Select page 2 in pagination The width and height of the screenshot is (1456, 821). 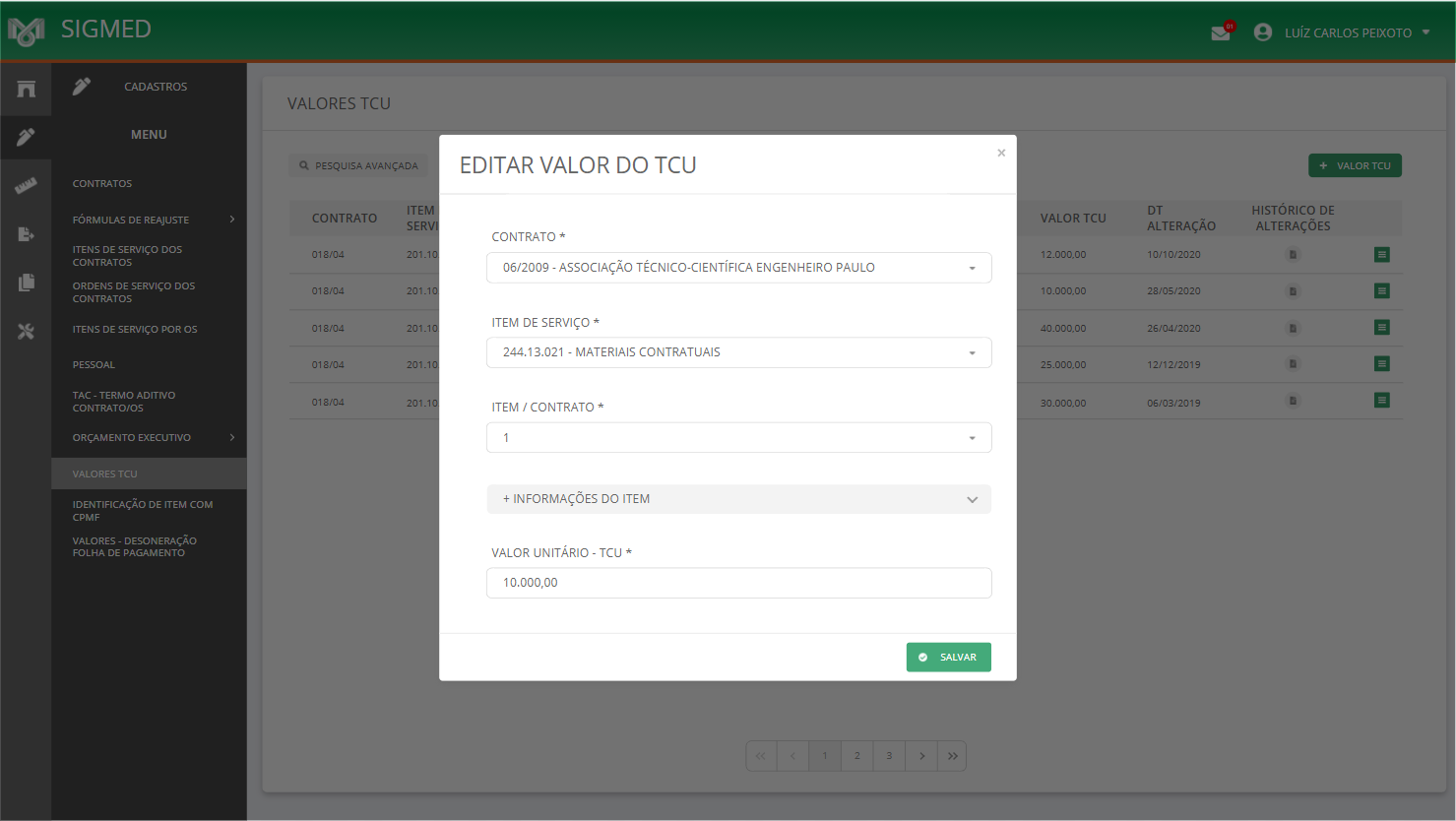(857, 756)
